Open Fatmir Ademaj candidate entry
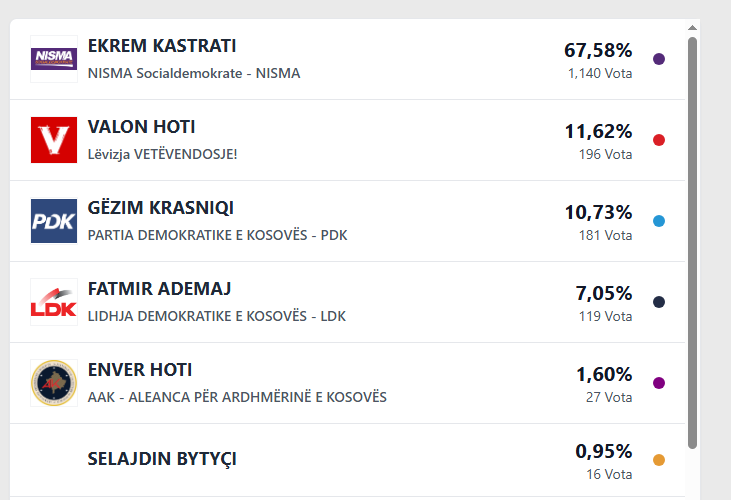Screen dimensions: 731x500 pos(159,289)
